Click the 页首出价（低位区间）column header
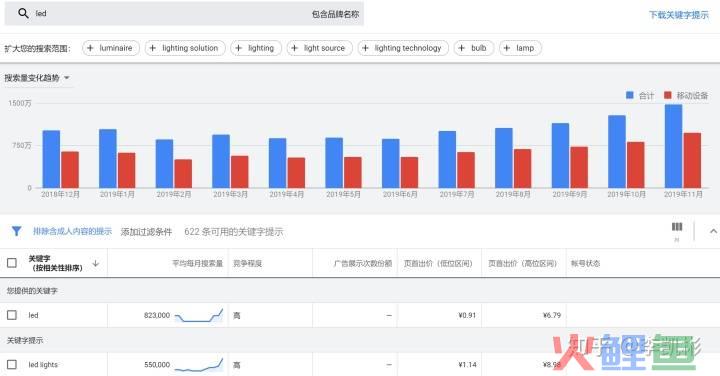The height and width of the screenshot is (376, 720). (x=438, y=263)
